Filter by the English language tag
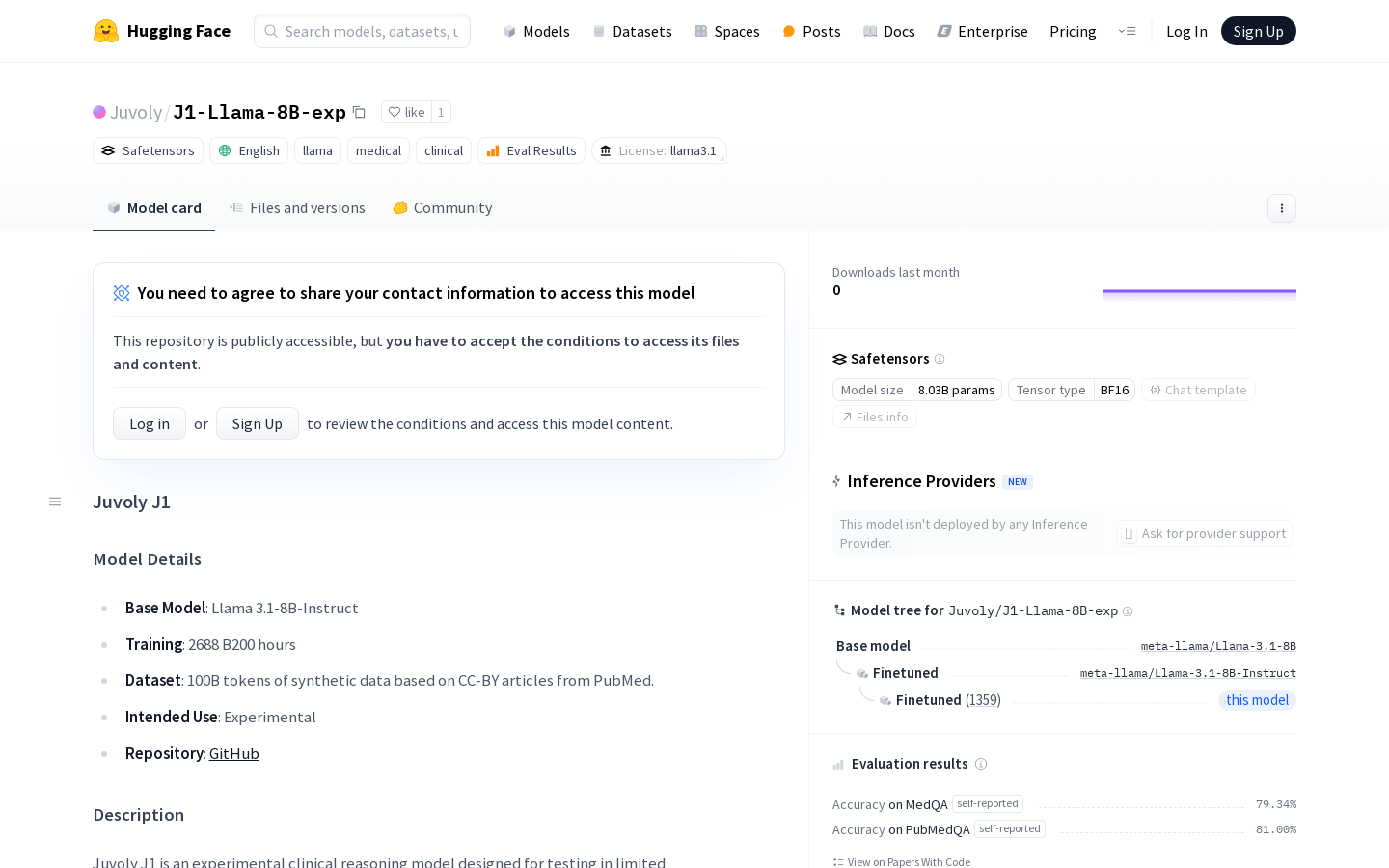This screenshot has height=868, width=1389. (249, 150)
